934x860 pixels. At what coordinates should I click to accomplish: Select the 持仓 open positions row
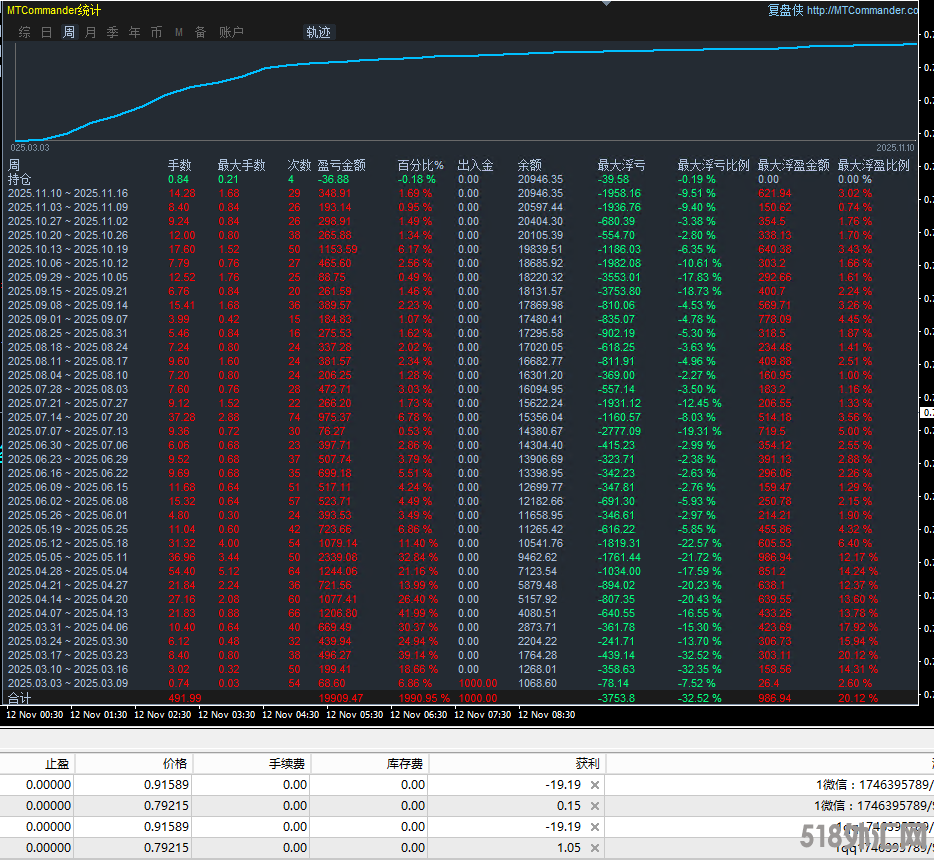point(21,179)
